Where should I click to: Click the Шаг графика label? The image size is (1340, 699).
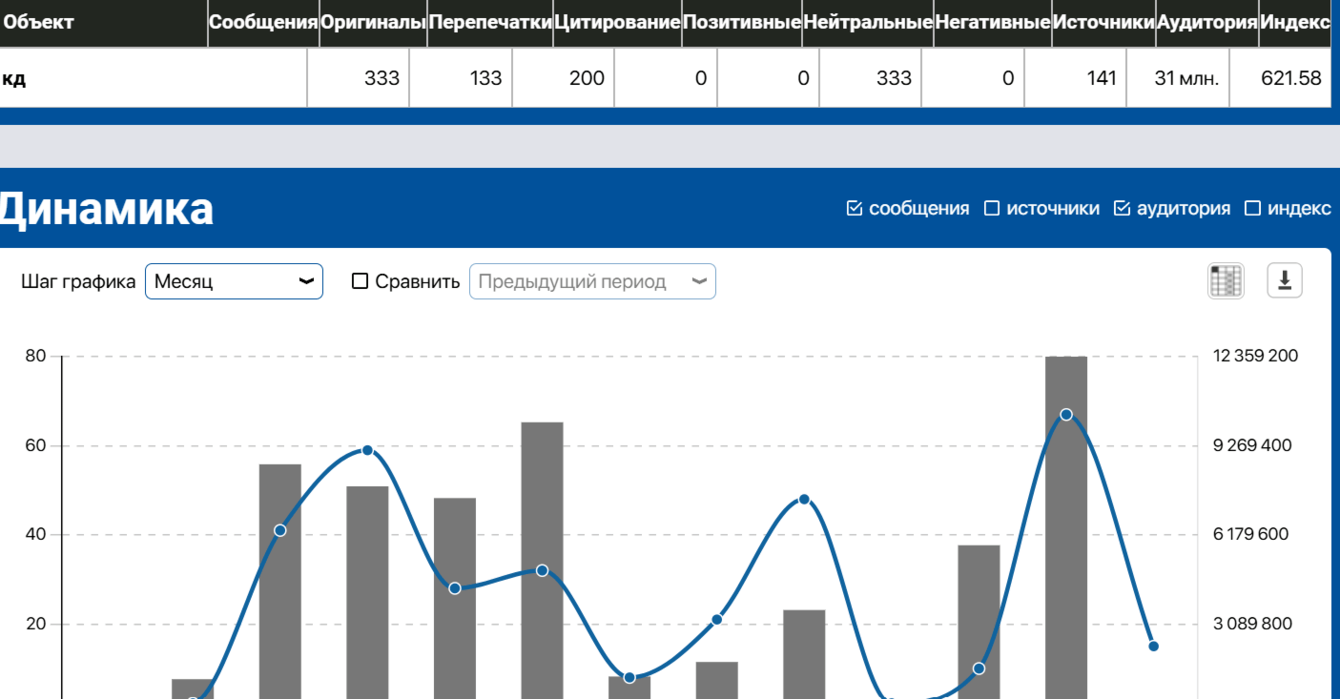click(78, 282)
